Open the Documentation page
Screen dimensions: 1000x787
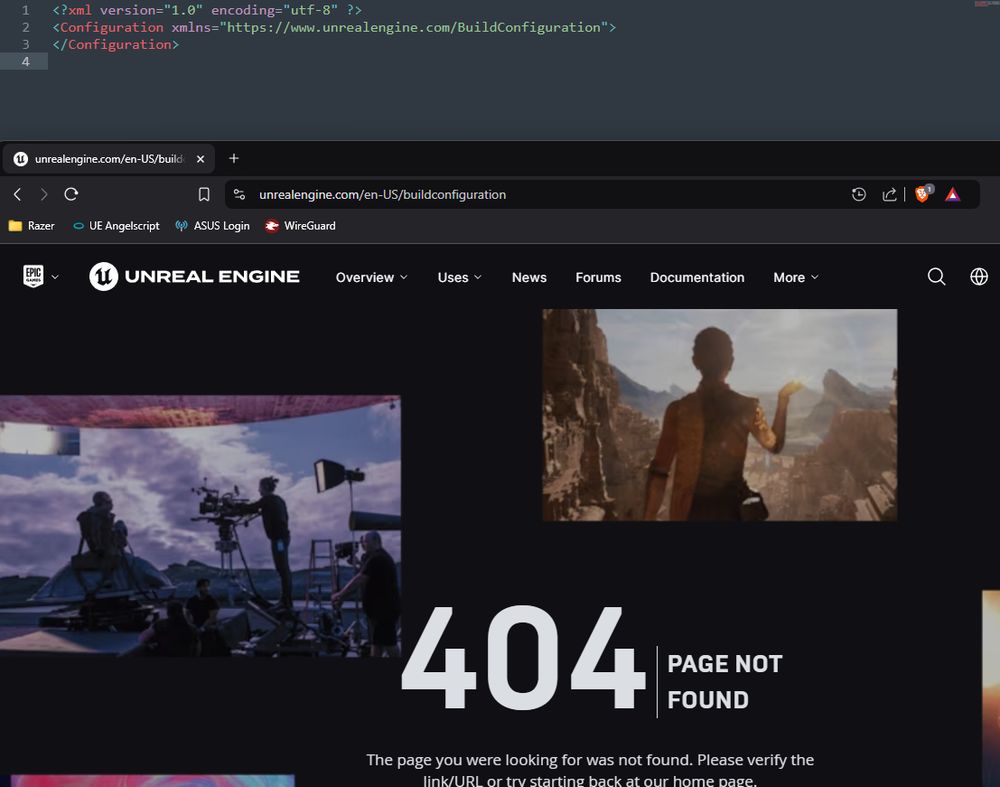coord(697,277)
